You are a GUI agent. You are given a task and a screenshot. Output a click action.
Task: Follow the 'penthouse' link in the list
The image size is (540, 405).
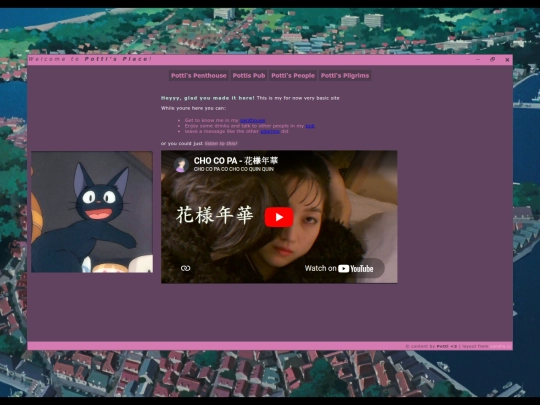[252, 120]
